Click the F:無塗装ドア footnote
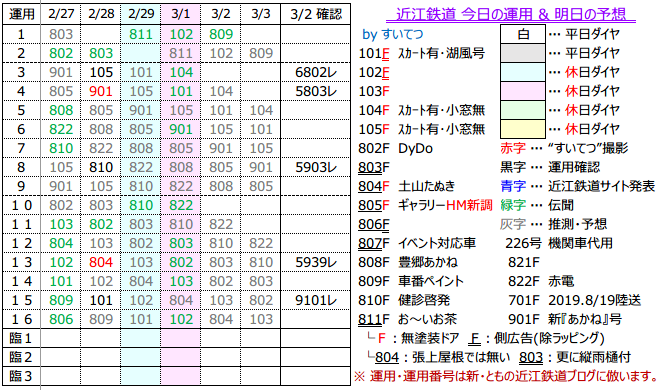668x390 pixels. coord(413,338)
